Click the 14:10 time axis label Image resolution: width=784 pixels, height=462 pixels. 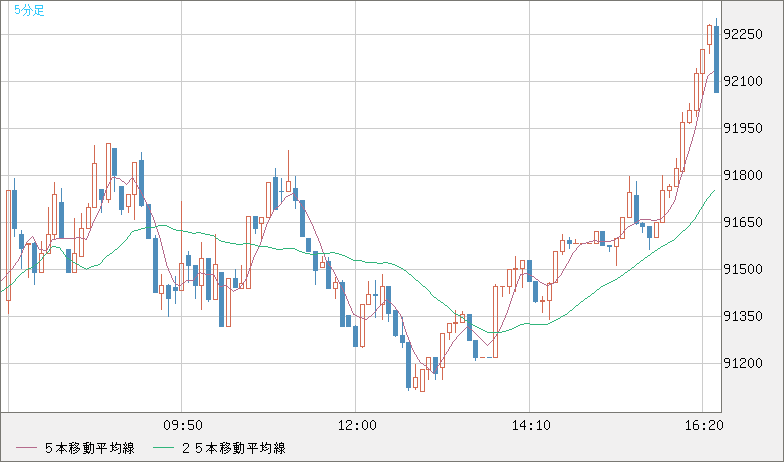(531, 426)
